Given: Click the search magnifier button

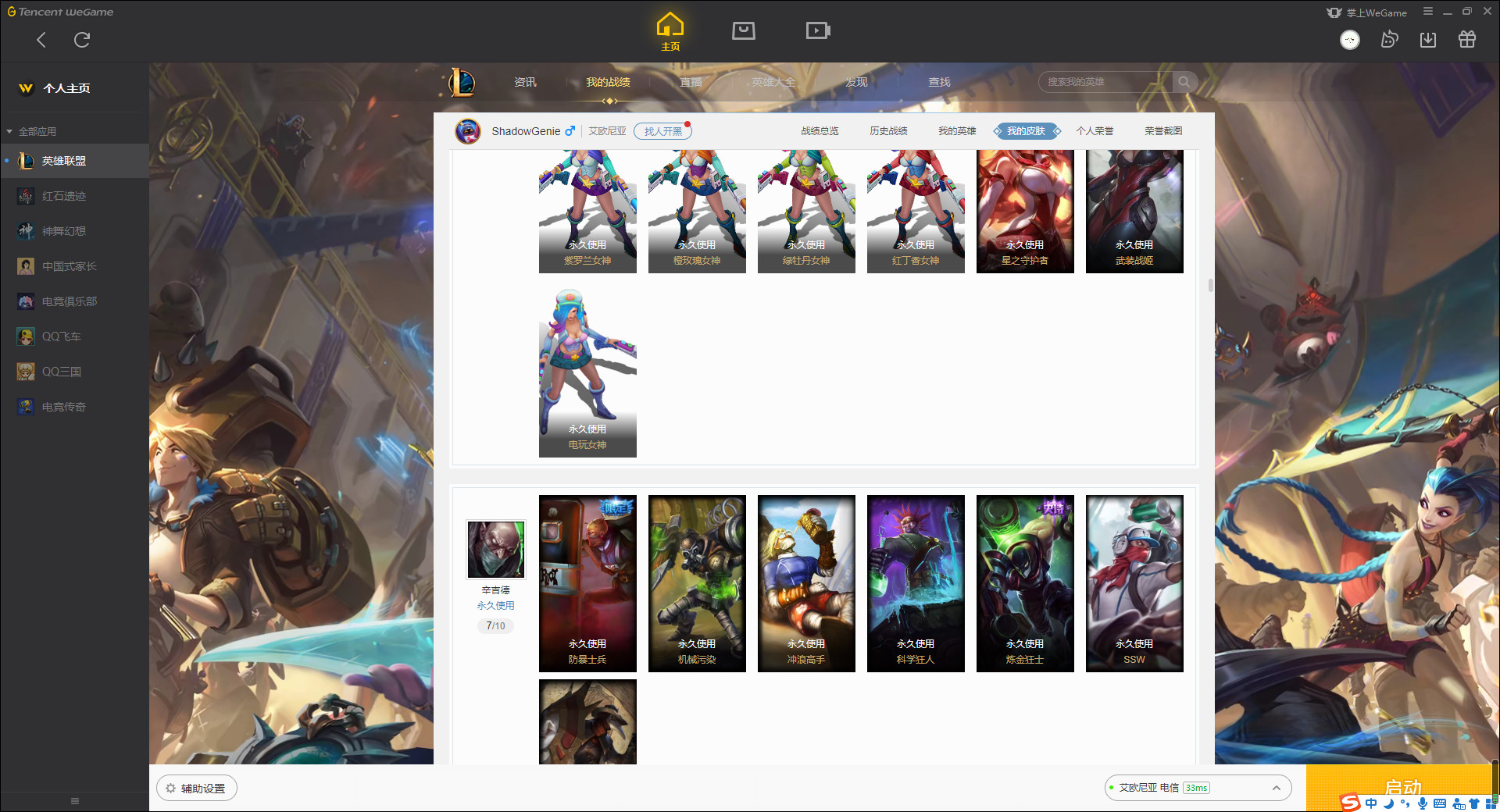Looking at the screenshot, I should 1184,82.
